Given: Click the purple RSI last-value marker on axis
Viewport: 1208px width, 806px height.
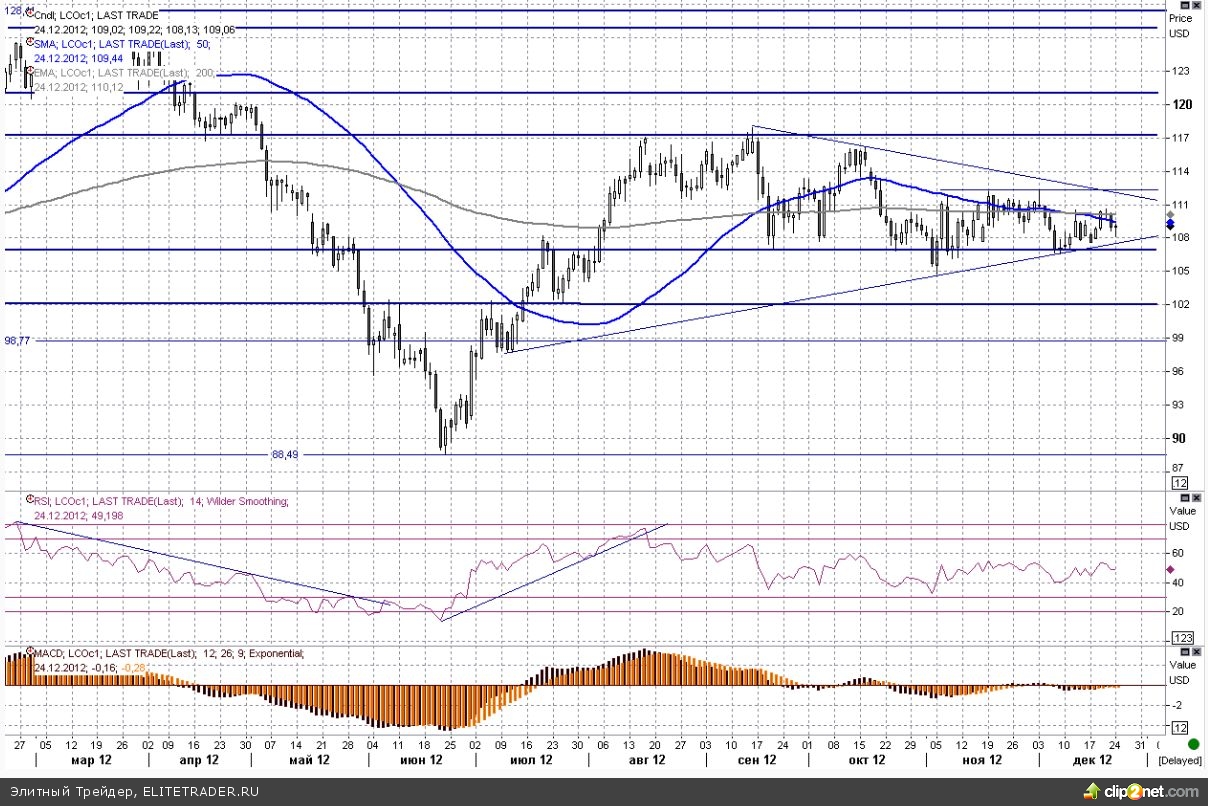Looking at the screenshot, I should coord(1171,569).
